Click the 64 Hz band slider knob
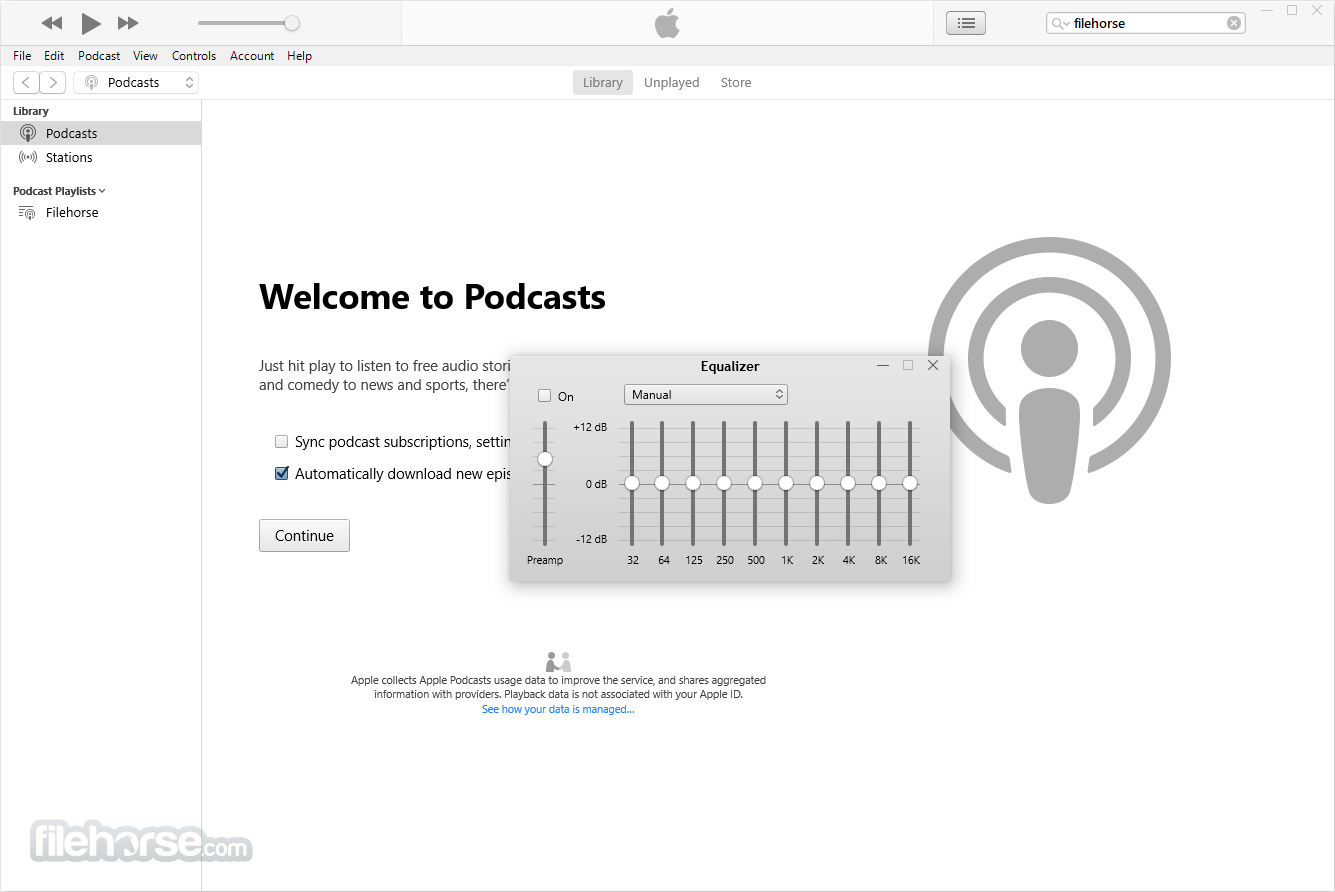Image resolution: width=1335 pixels, height=892 pixels. (662, 483)
